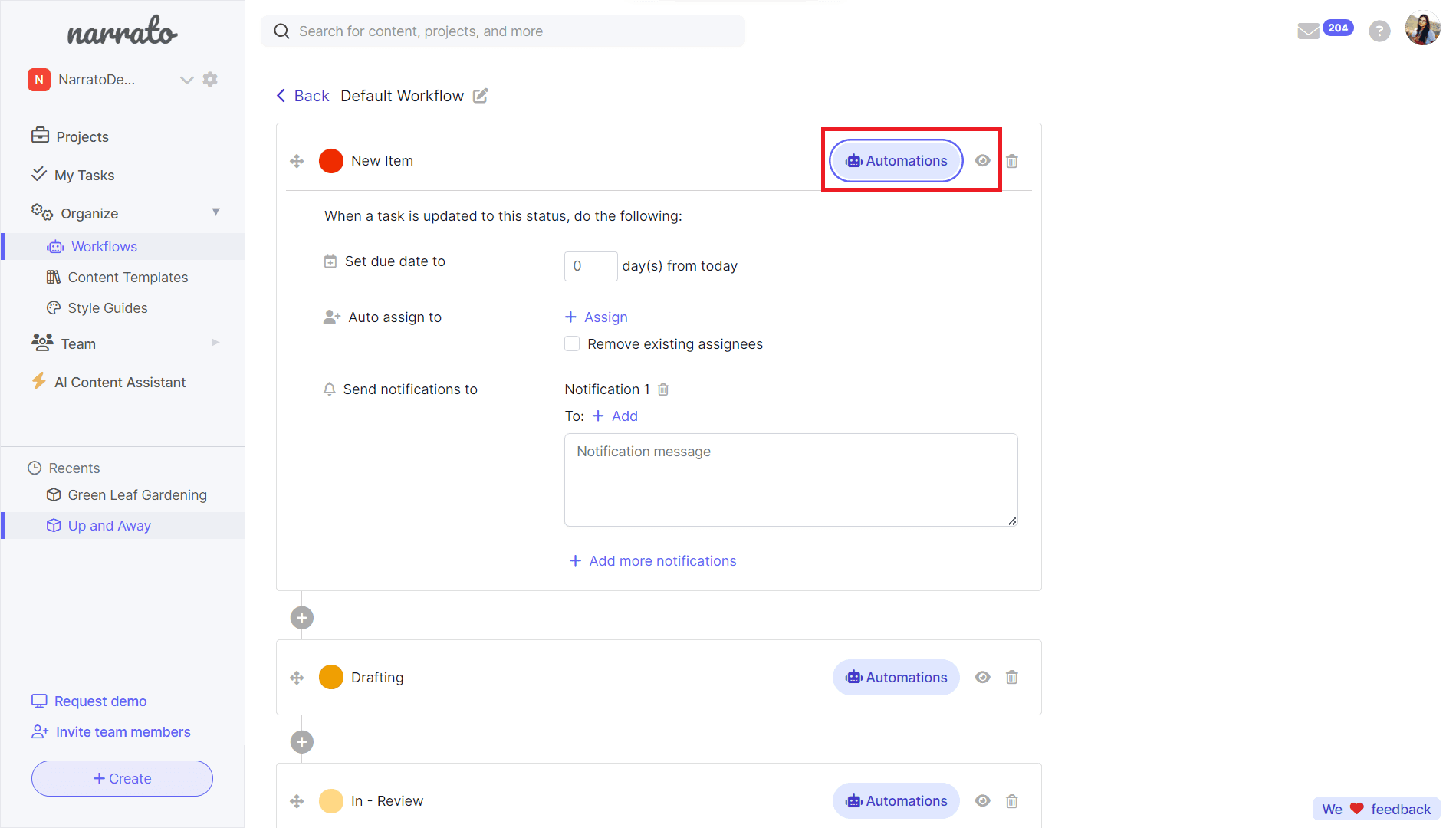Open the help question mark icon
Viewport: 1456px width, 828px height.
(x=1379, y=31)
